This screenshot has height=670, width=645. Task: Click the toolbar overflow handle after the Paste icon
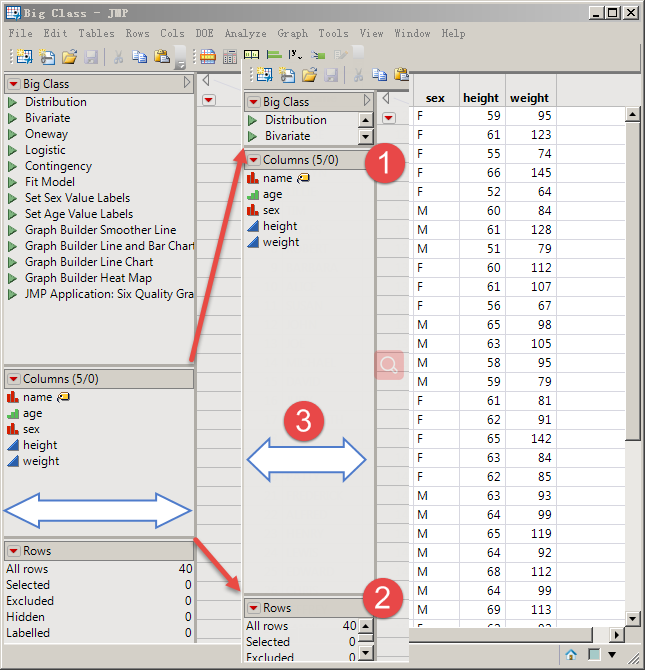point(181,58)
